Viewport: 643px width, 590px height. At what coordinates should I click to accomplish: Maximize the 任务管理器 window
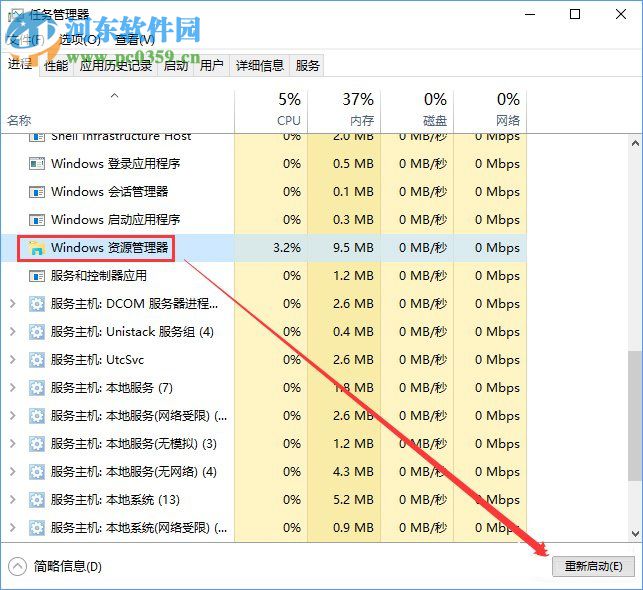pyautogui.click(x=575, y=14)
